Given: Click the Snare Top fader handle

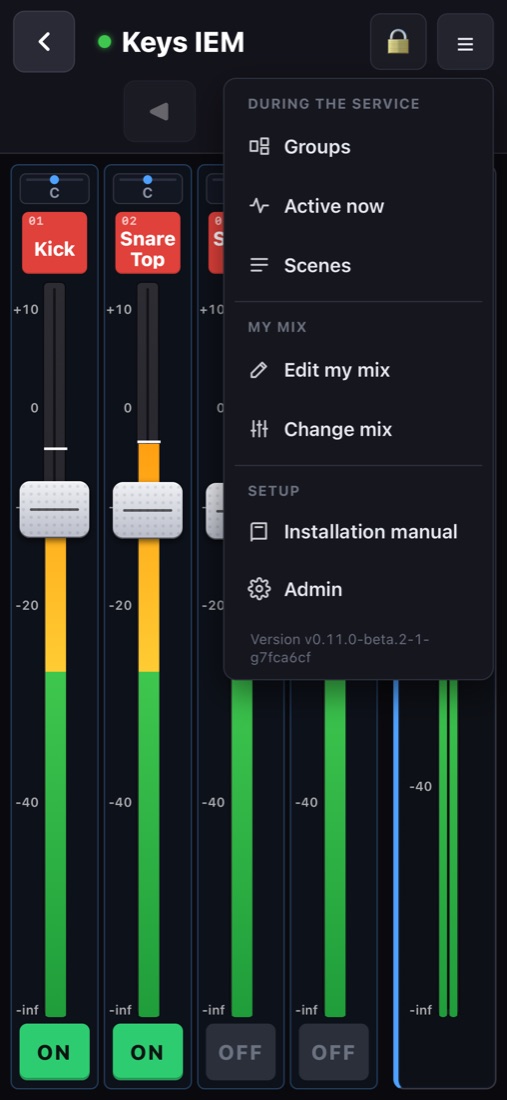Looking at the screenshot, I should pyautogui.click(x=147, y=509).
